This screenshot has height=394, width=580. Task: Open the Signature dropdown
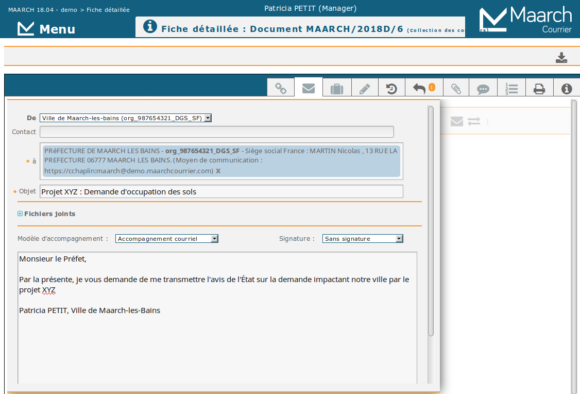pos(362,239)
